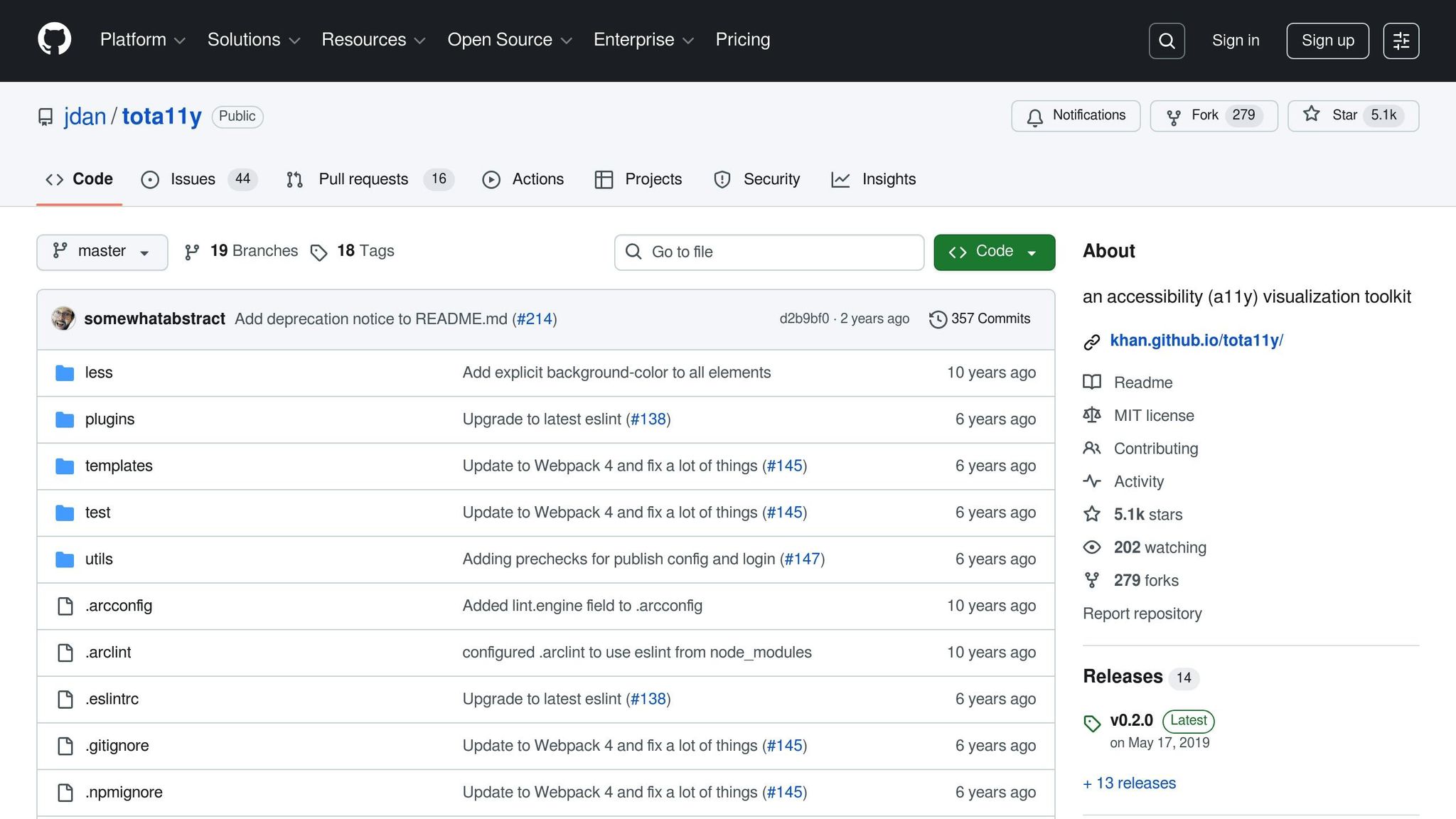Open the plugins folder
Viewport: 1456px width, 819px height.
(x=109, y=419)
